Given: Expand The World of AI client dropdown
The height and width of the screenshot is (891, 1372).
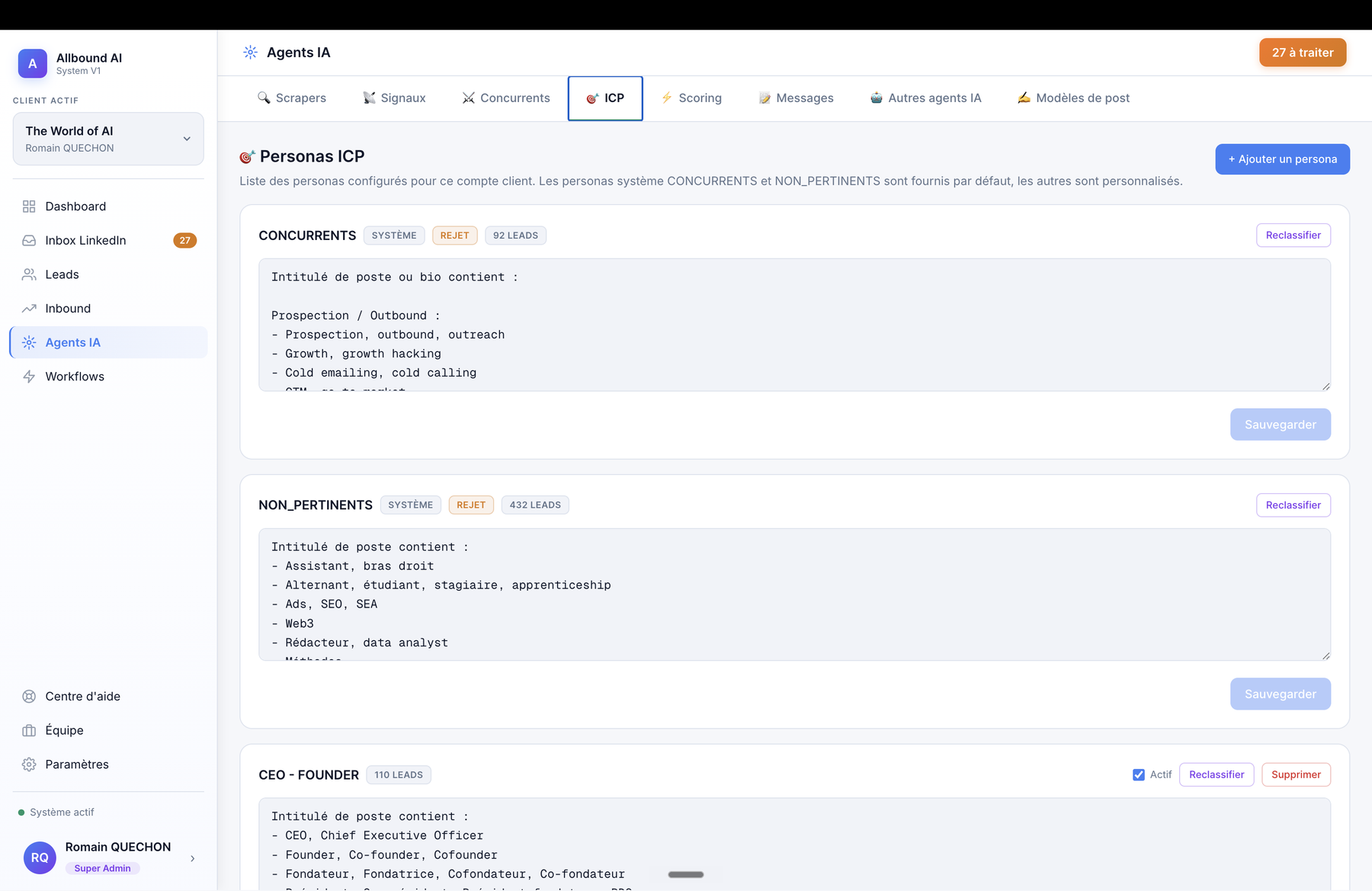Looking at the screenshot, I should pyautogui.click(x=108, y=139).
